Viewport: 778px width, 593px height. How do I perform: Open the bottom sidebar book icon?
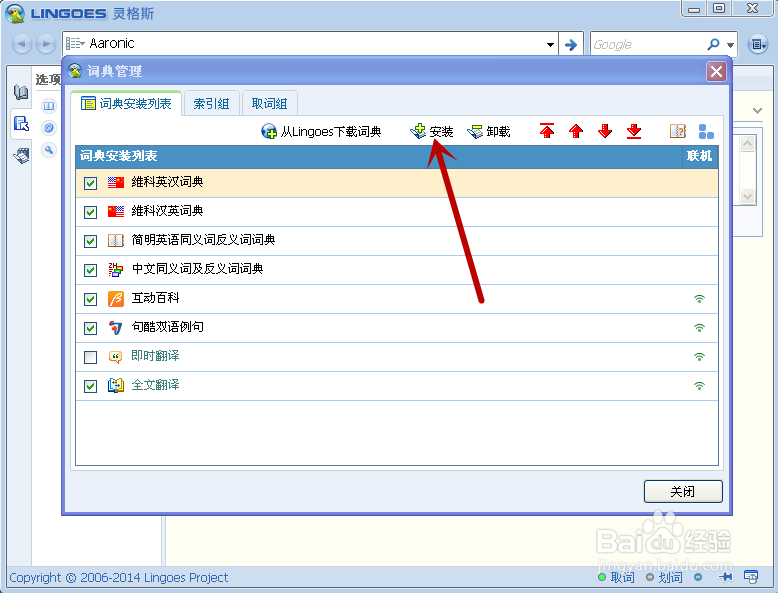pos(21,156)
